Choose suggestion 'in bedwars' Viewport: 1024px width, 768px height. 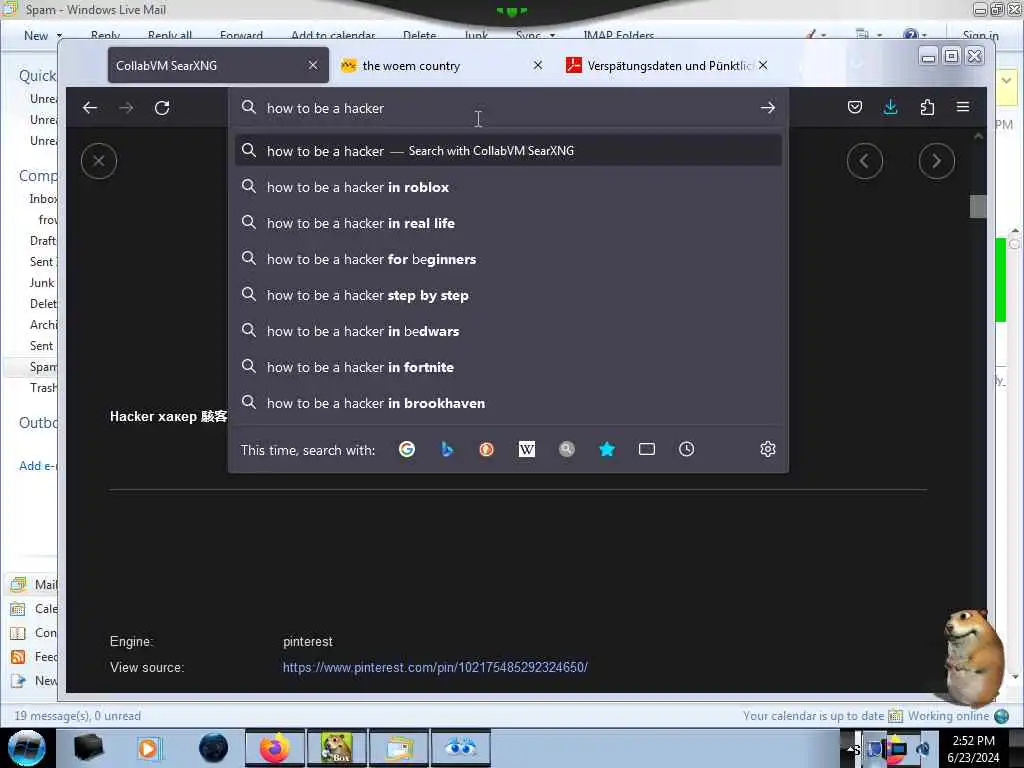click(508, 331)
